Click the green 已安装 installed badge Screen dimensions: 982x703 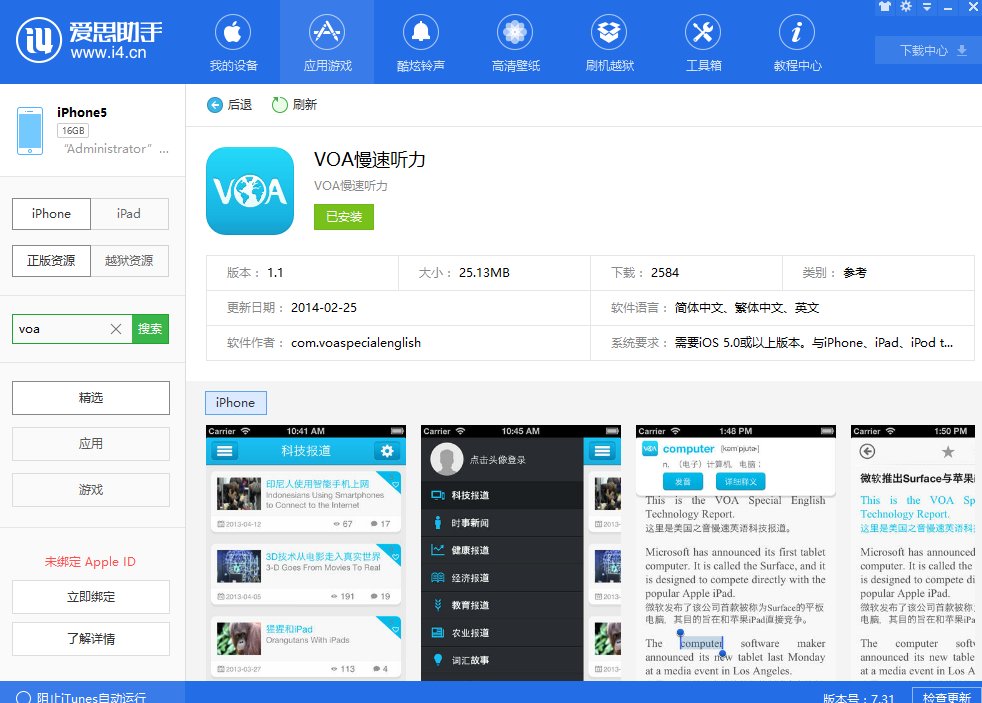[343, 216]
